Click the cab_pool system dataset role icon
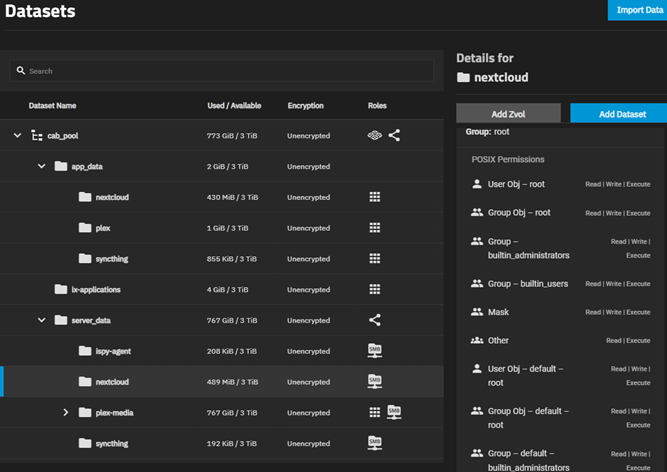This screenshot has height=472, width=667. (x=374, y=136)
